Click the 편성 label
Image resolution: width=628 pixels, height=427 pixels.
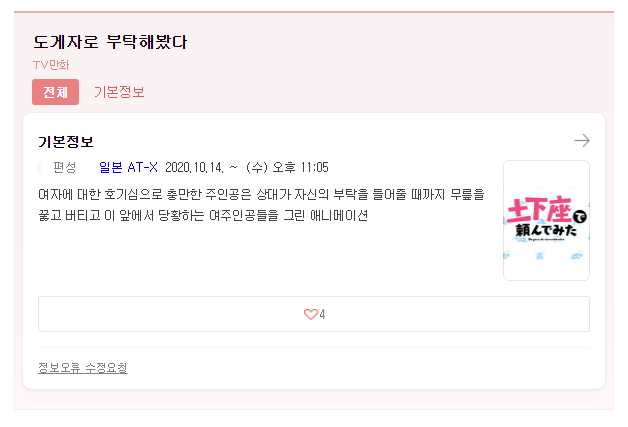[64, 167]
